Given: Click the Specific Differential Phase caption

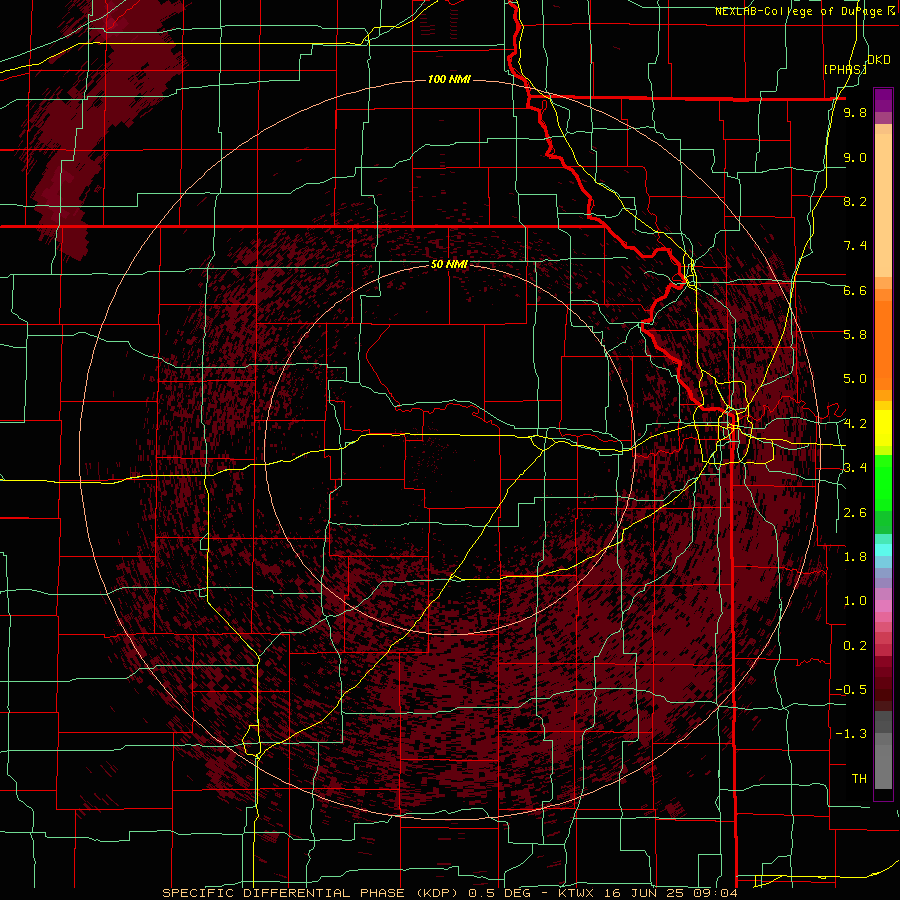Looking at the screenshot, I should [449, 893].
